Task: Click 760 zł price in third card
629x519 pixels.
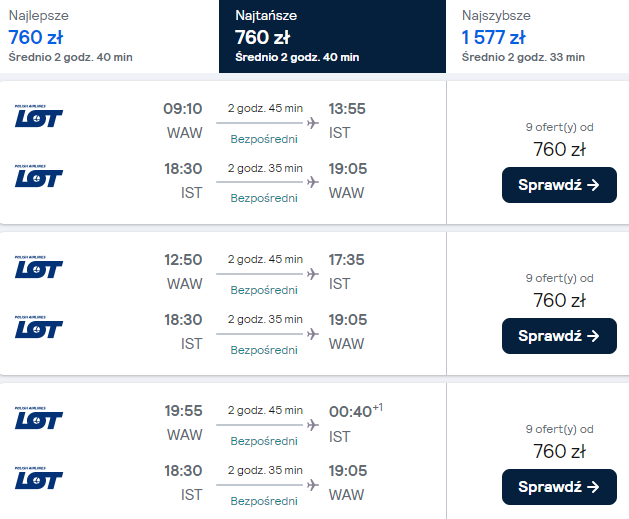Action: pyautogui.click(x=559, y=450)
